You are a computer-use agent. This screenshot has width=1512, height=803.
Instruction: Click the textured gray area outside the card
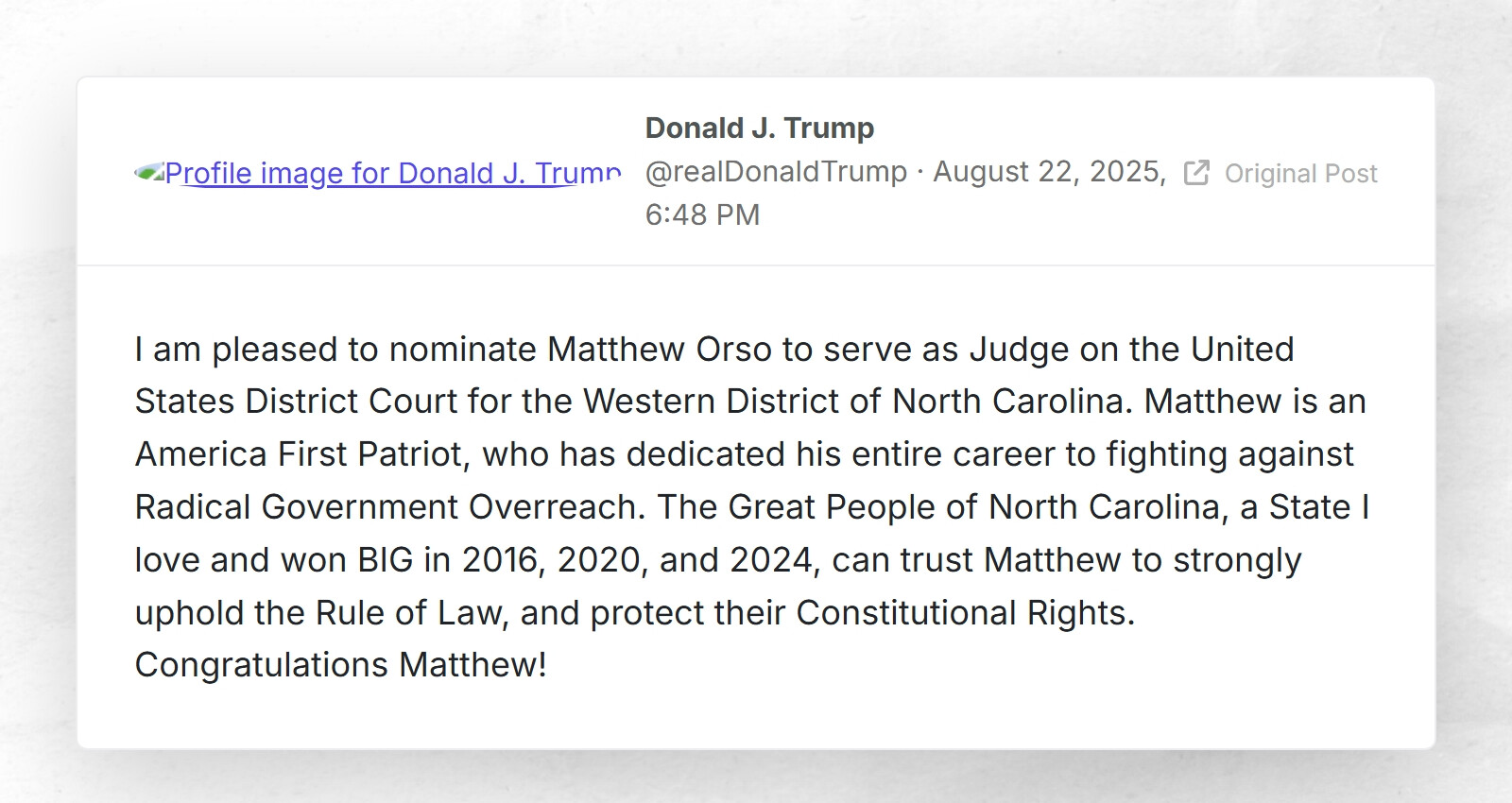[38, 401]
